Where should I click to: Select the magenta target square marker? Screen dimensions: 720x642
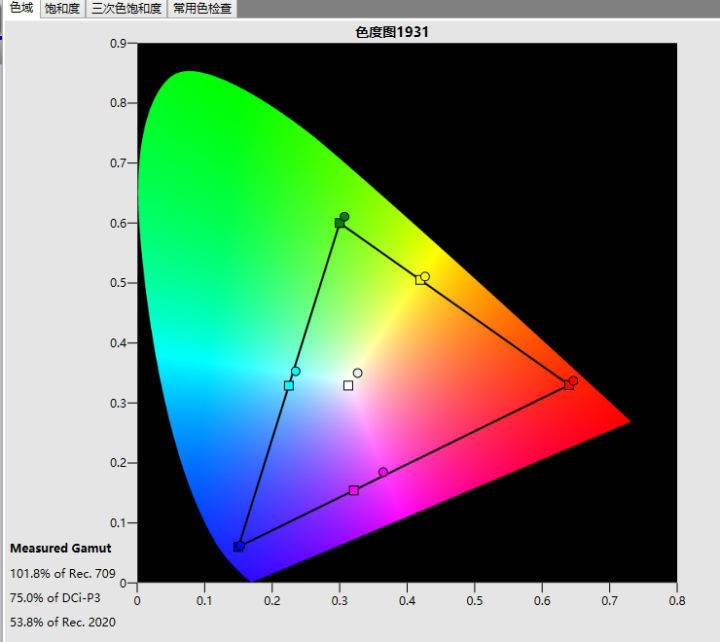pos(353,490)
